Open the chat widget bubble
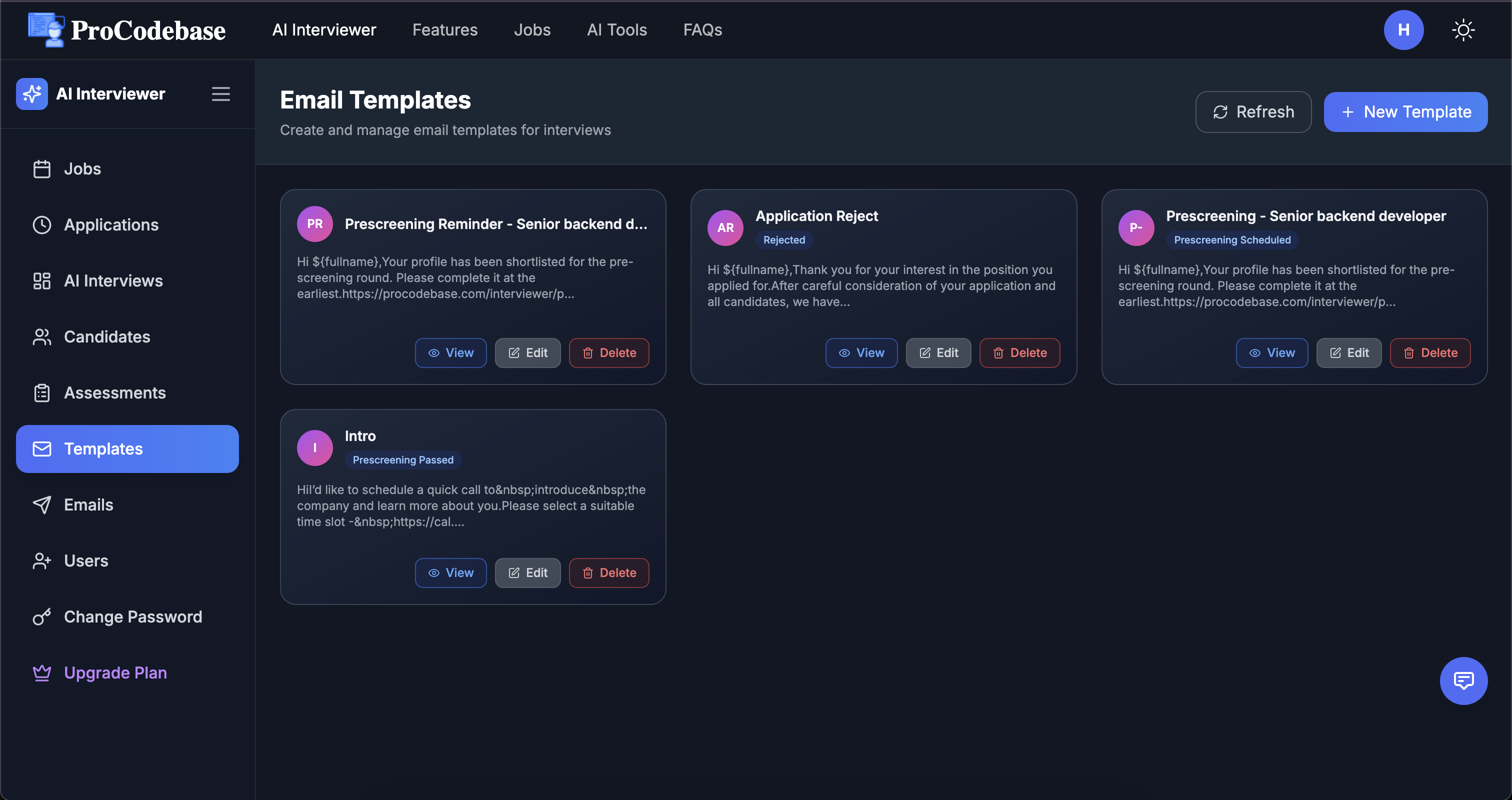This screenshot has height=800, width=1512. point(1463,681)
